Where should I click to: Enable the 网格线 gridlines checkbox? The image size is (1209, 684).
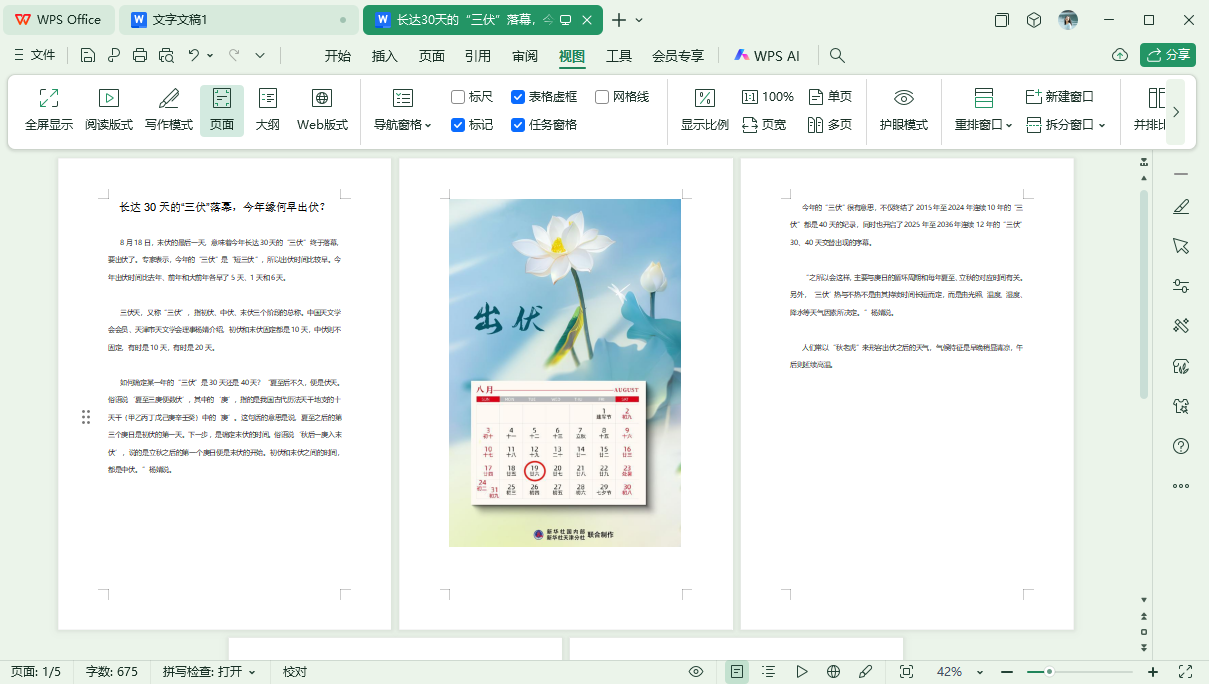pyautogui.click(x=601, y=96)
